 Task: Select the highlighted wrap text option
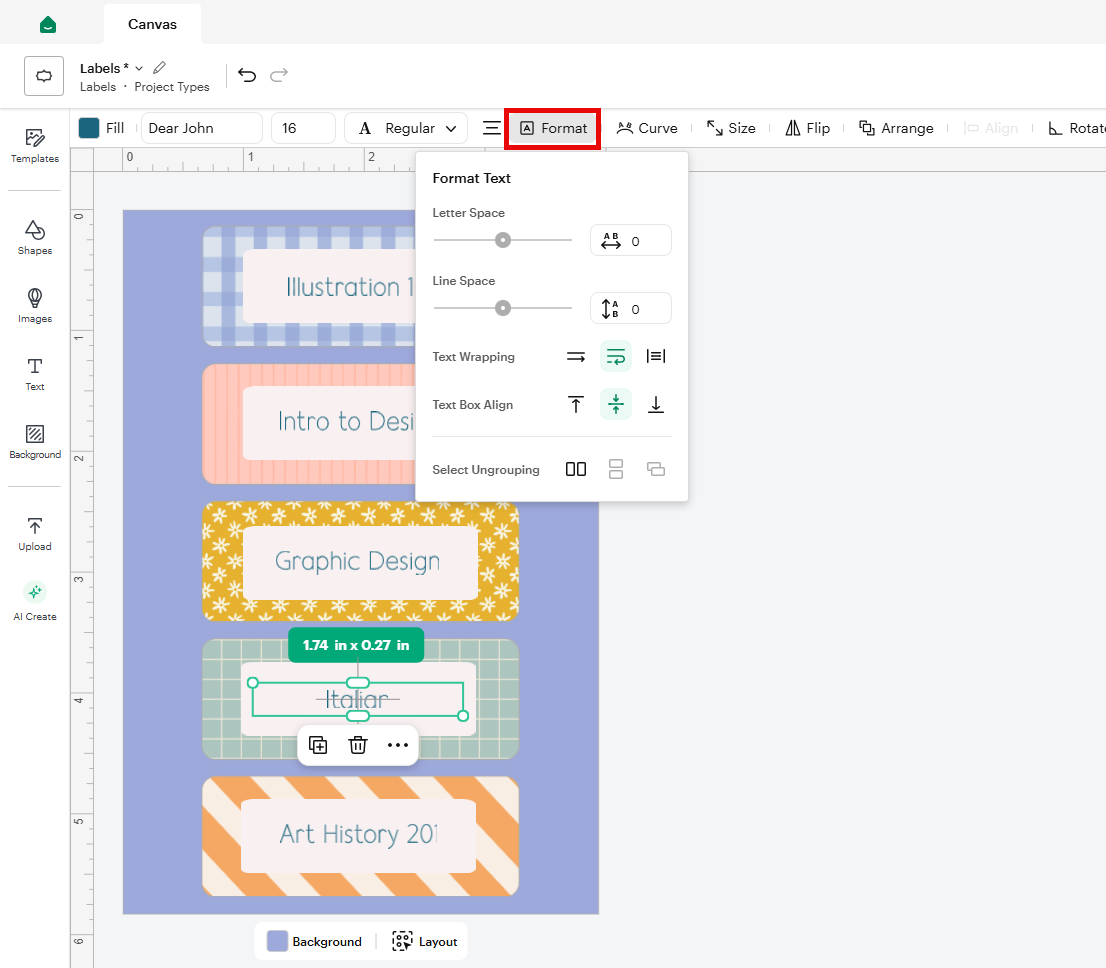point(616,356)
